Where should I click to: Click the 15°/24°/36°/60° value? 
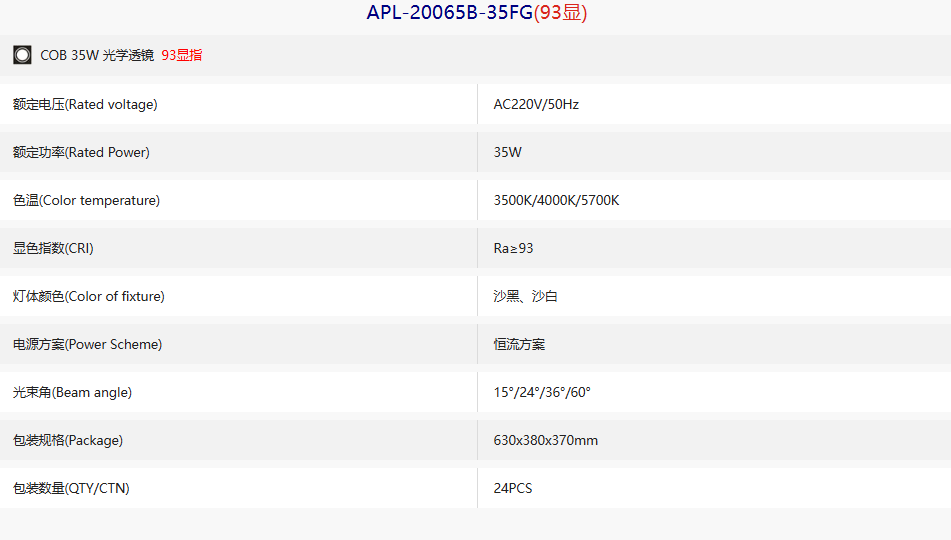[542, 392]
